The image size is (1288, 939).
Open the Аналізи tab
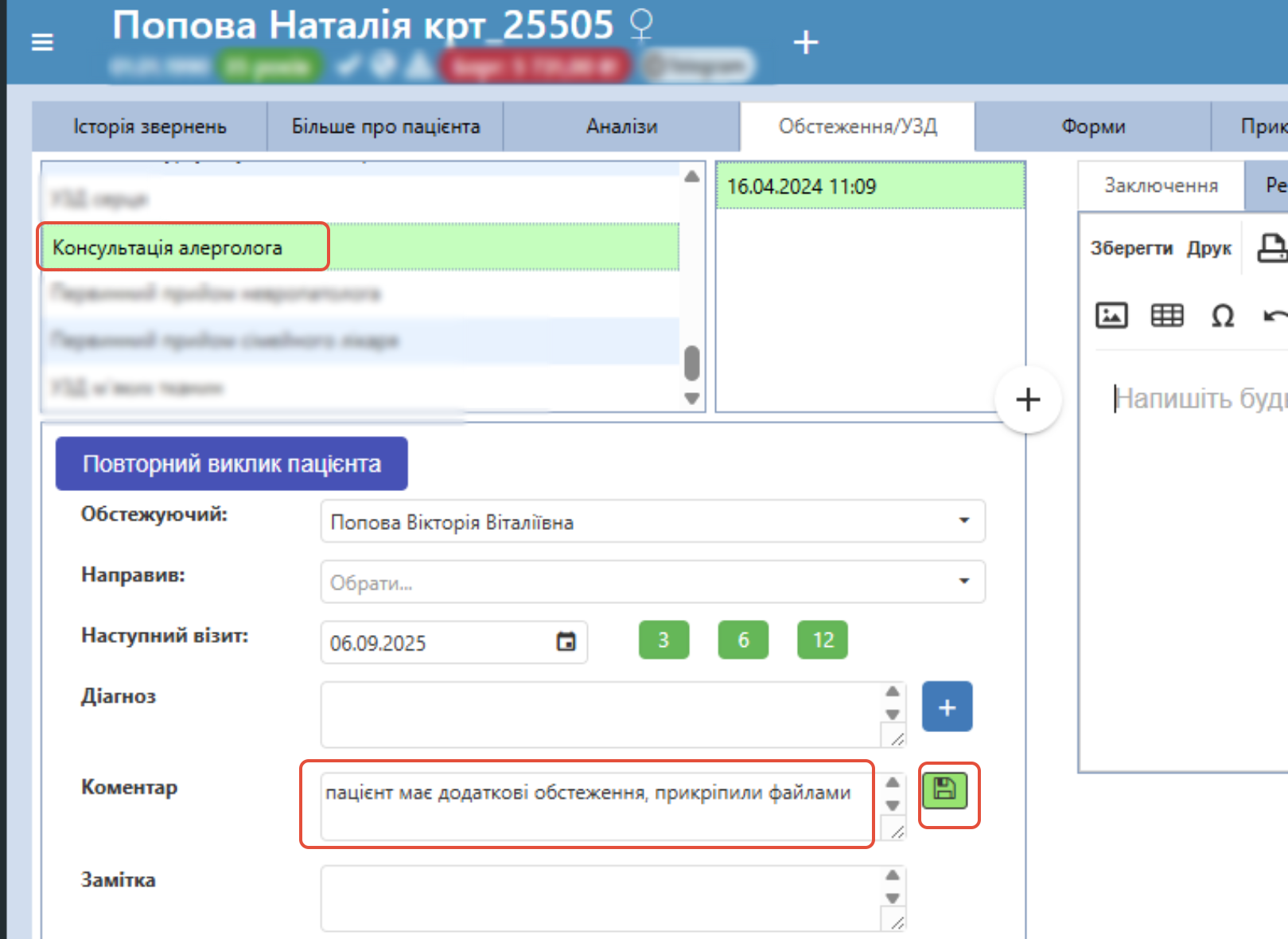click(622, 127)
